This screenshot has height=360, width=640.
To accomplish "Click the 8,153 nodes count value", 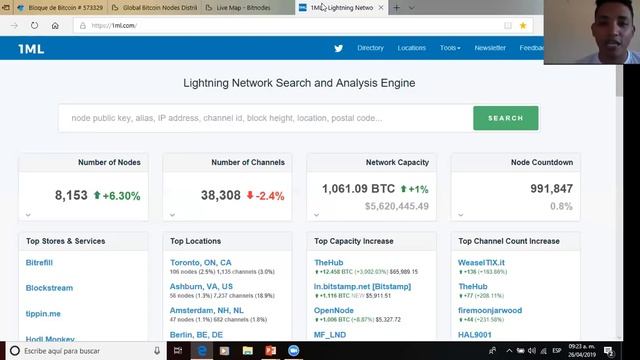I will (71, 195).
